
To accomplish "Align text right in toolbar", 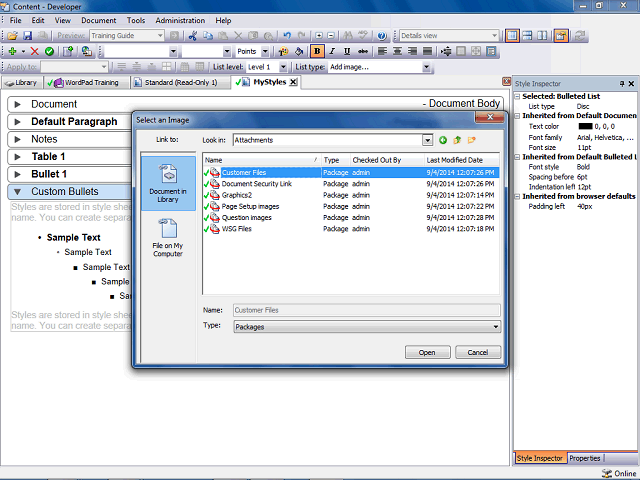I will [412, 51].
